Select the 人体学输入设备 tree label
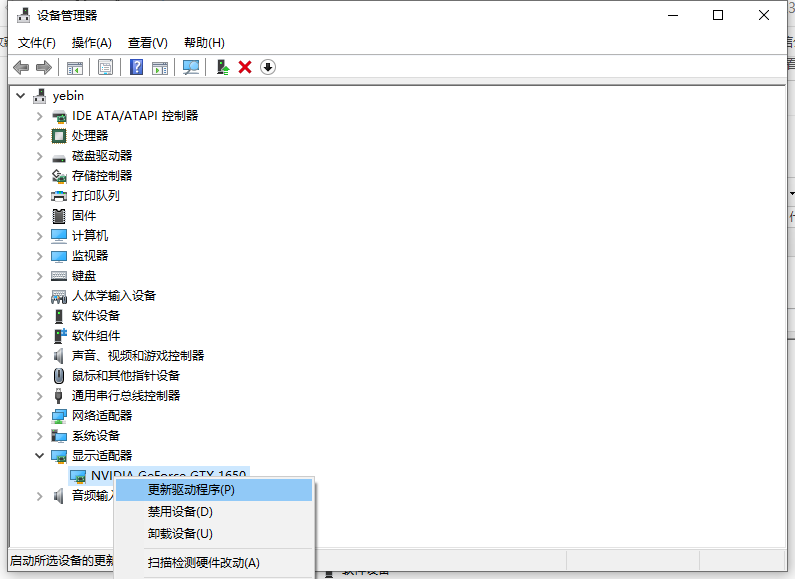 (x=114, y=296)
